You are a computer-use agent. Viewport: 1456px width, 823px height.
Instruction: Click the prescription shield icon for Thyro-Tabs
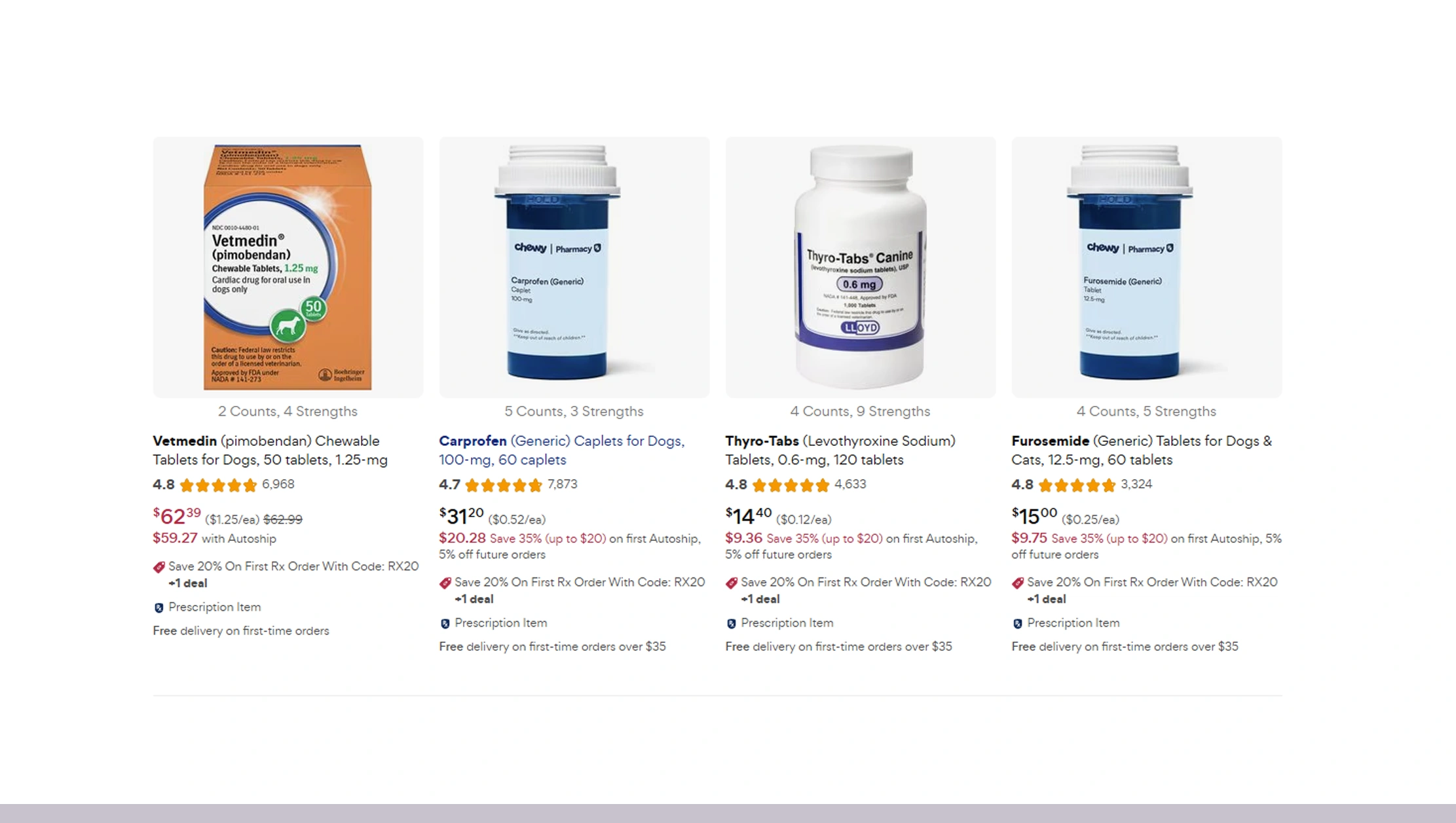pos(731,623)
